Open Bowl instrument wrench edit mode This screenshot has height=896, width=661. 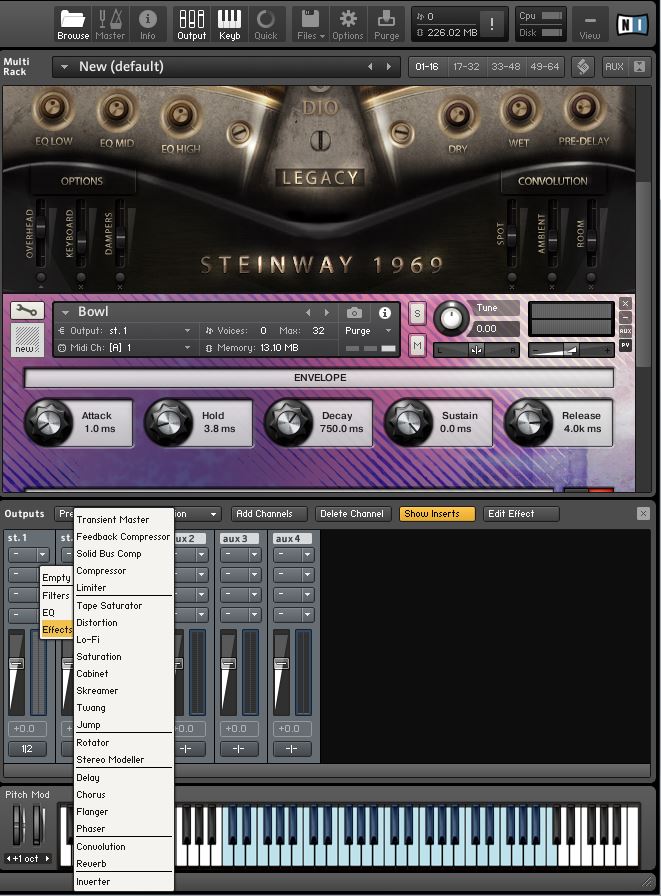click(27, 311)
